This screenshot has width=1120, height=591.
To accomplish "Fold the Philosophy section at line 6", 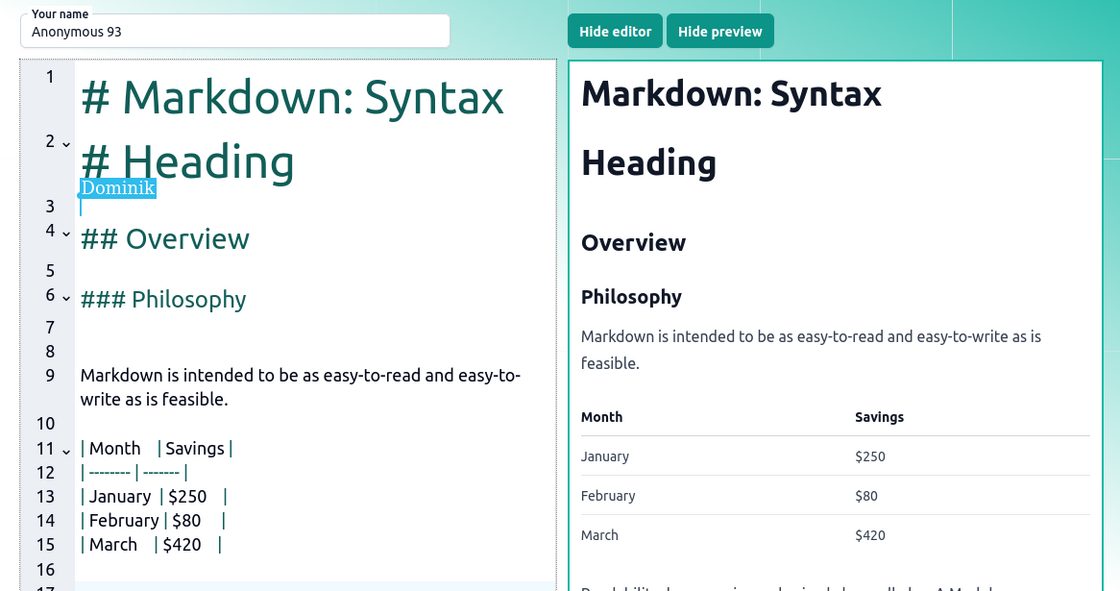I will point(66,297).
